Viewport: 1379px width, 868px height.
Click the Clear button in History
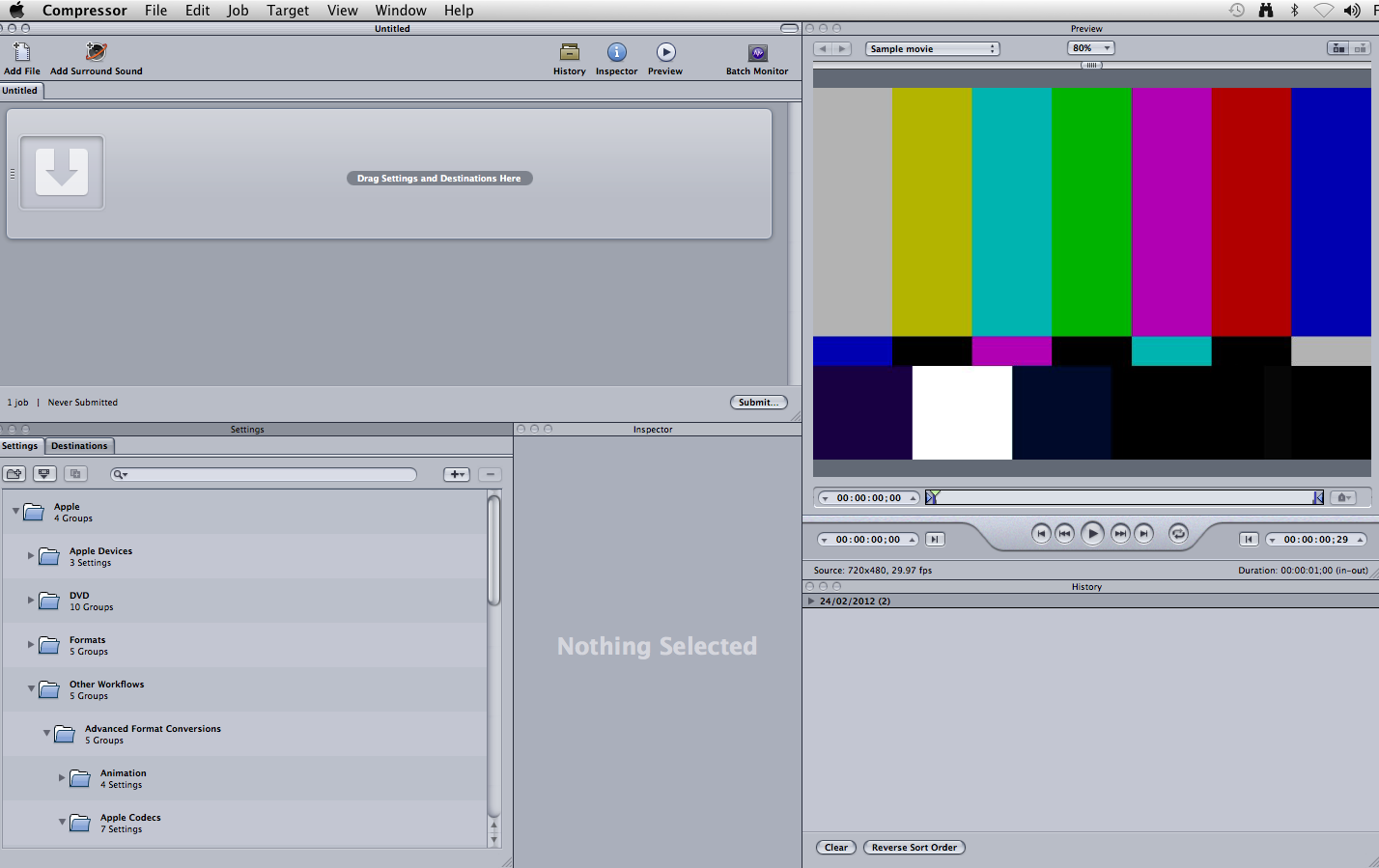[836, 848]
